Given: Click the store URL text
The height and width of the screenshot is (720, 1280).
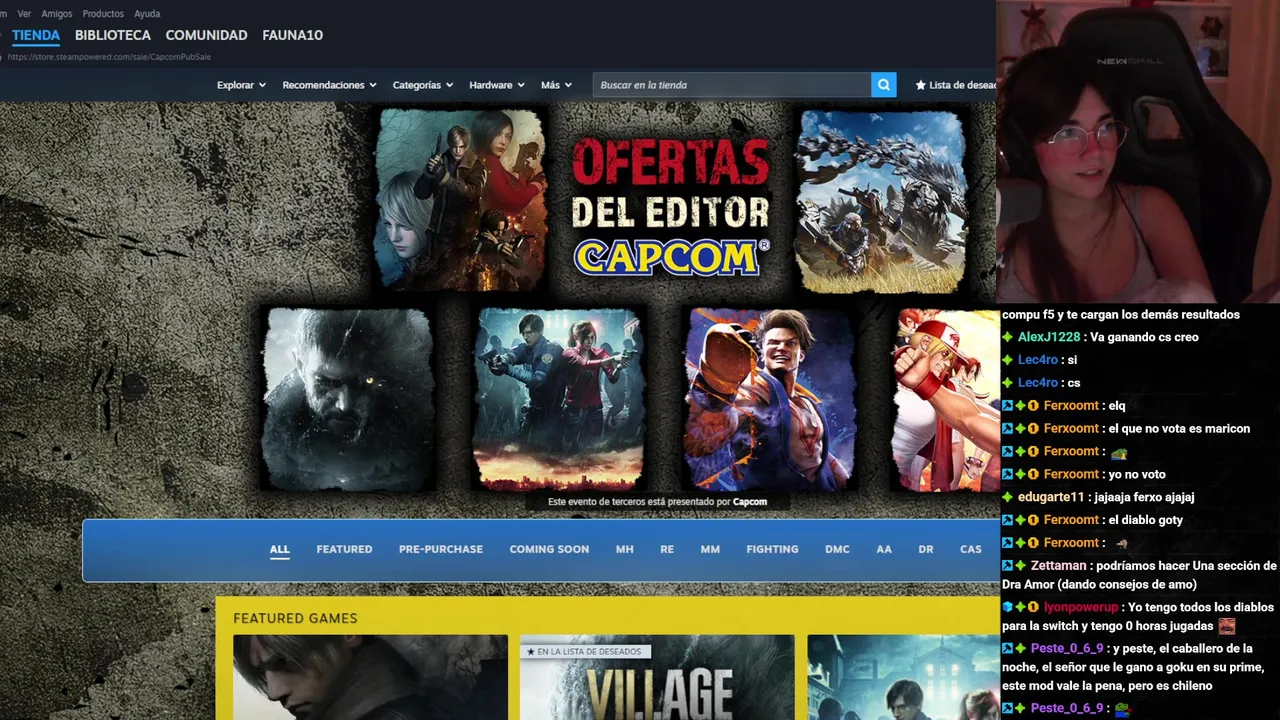Looking at the screenshot, I should 109,57.
